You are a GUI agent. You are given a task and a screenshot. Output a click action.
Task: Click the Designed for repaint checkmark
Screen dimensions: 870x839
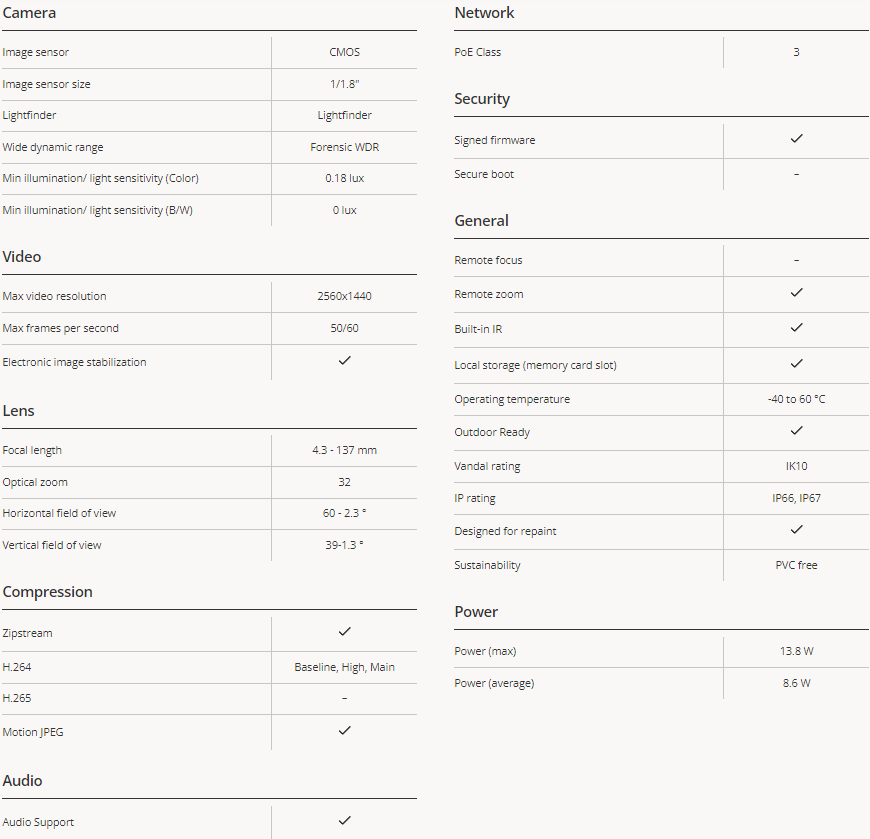[796, 530]
